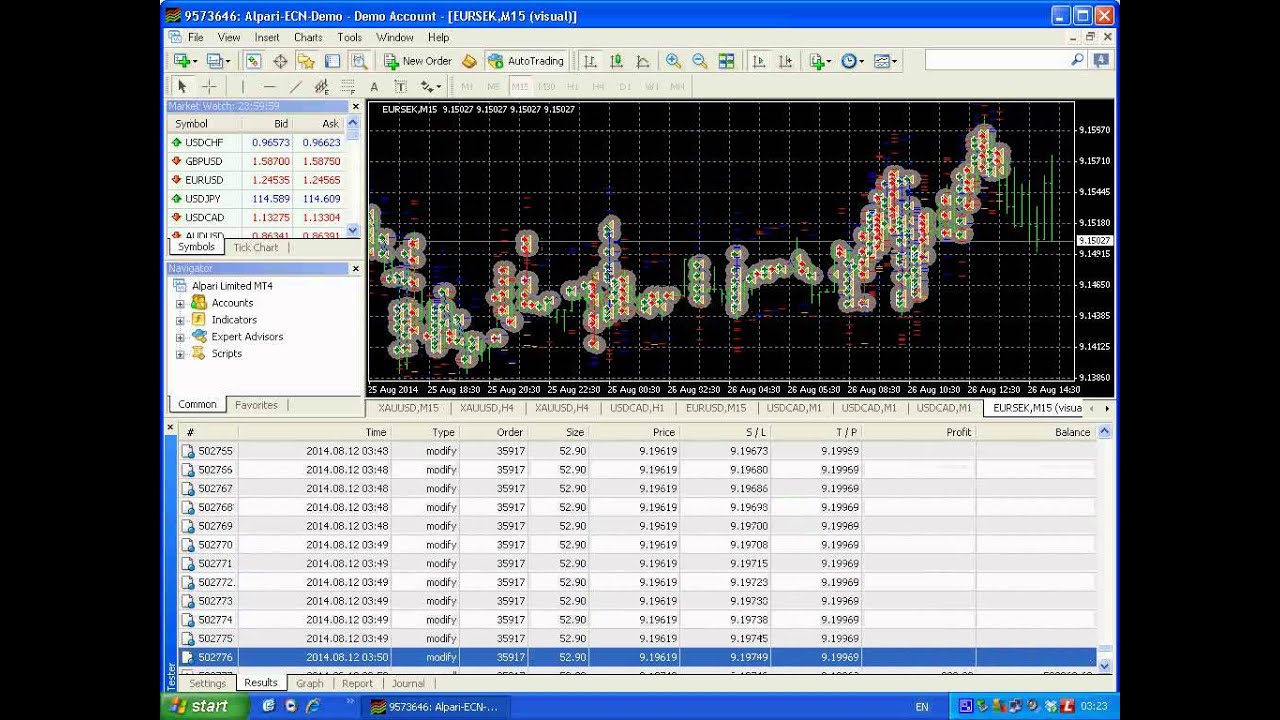Click the search magnifier icon
Screen dimensions: 1280x720
tap(1077, 60)
